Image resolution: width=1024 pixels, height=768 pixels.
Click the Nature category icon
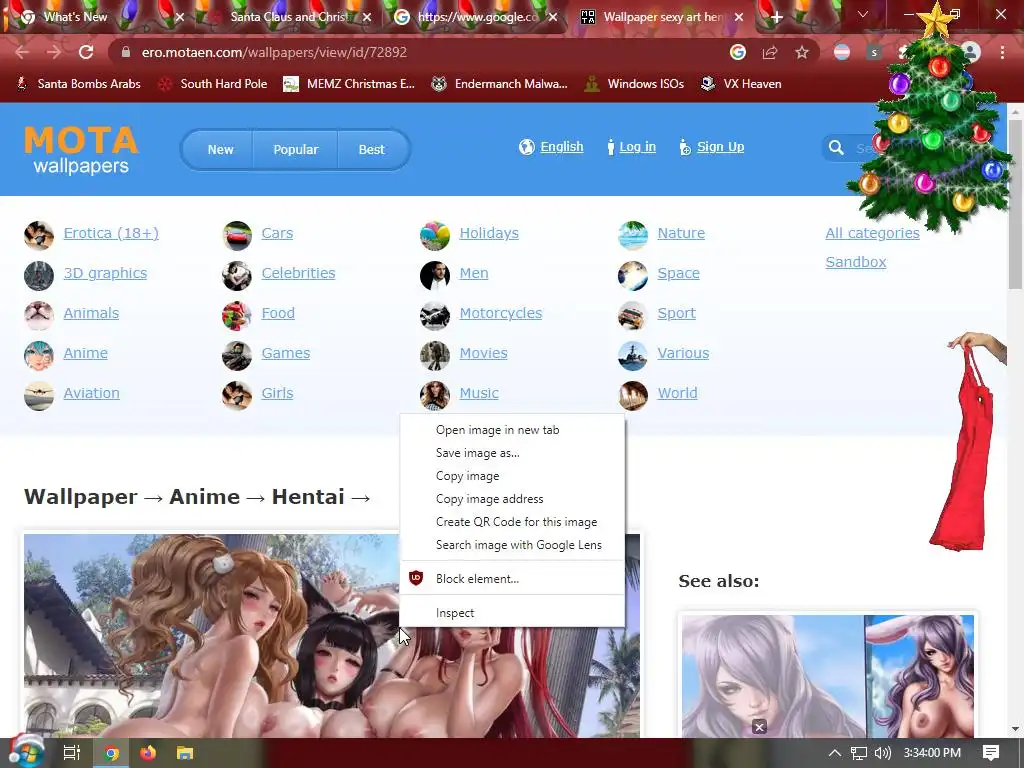click(633, 235)
